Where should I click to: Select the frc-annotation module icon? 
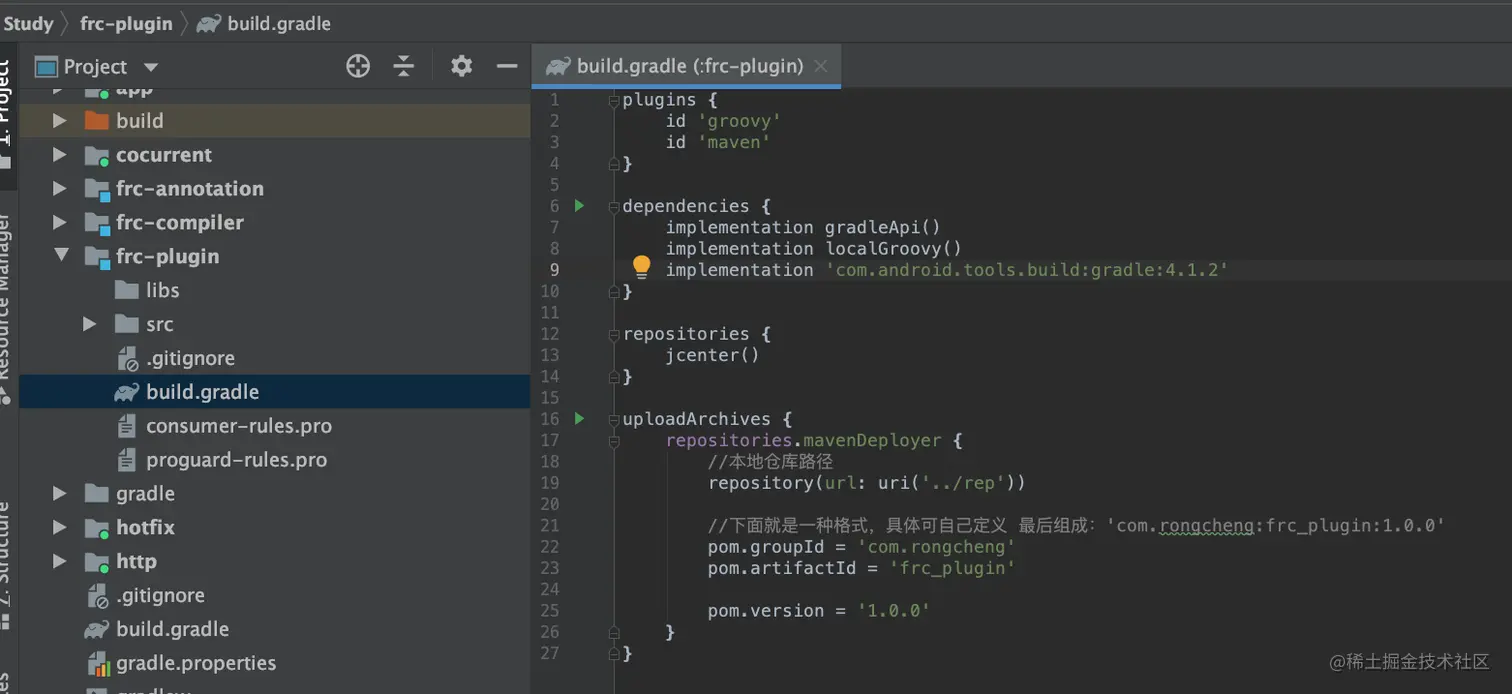point(96,189)
